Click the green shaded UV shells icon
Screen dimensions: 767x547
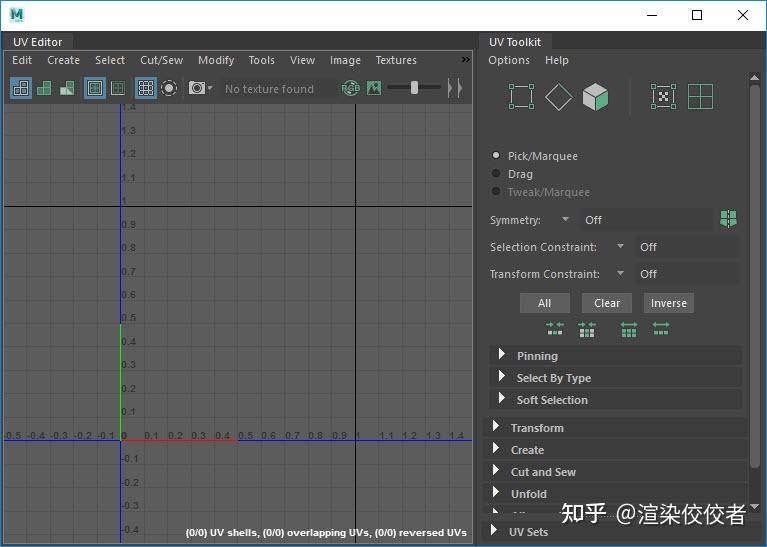[44, 88]
